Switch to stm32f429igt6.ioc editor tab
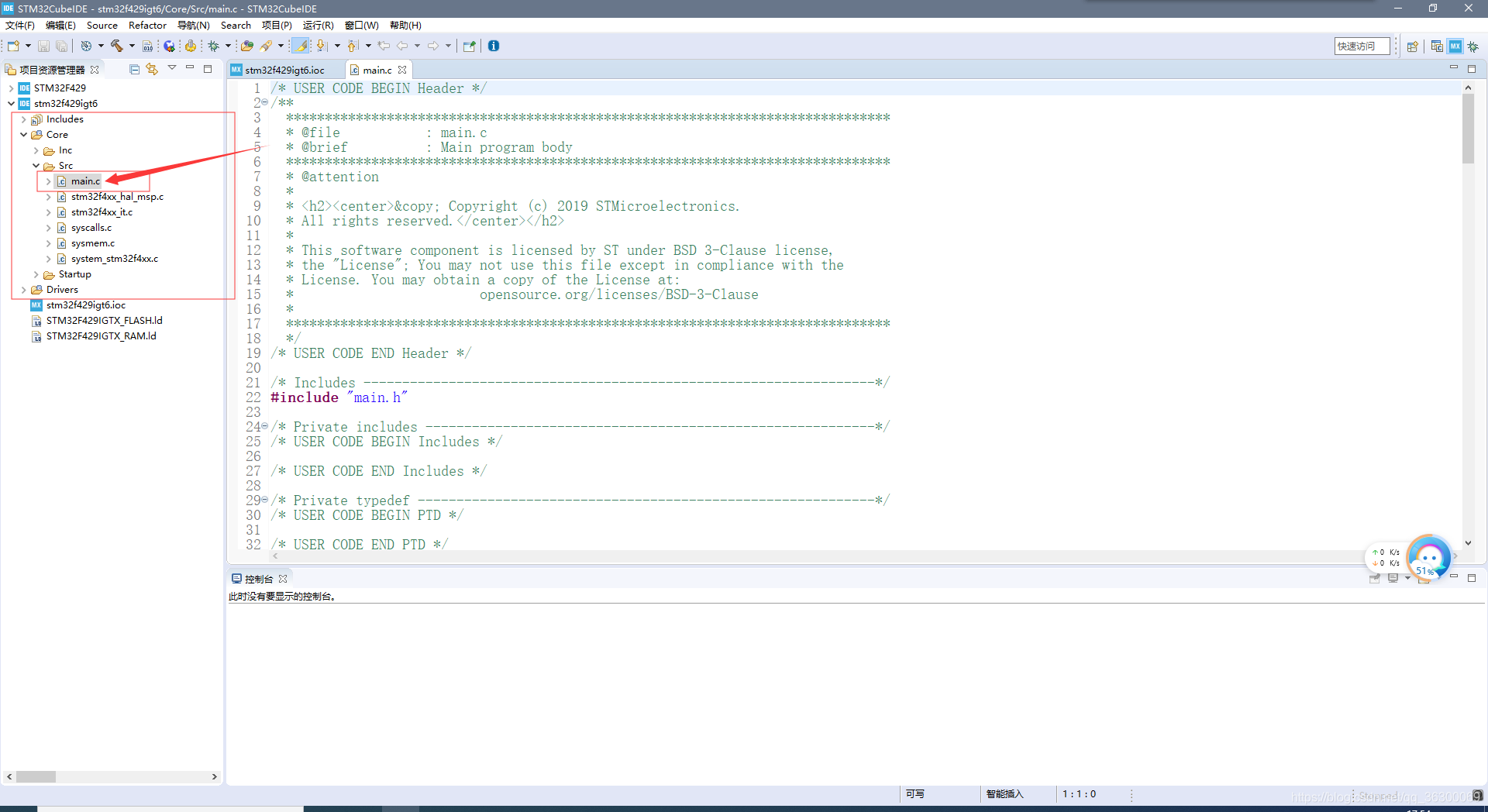 coord(284,70)
